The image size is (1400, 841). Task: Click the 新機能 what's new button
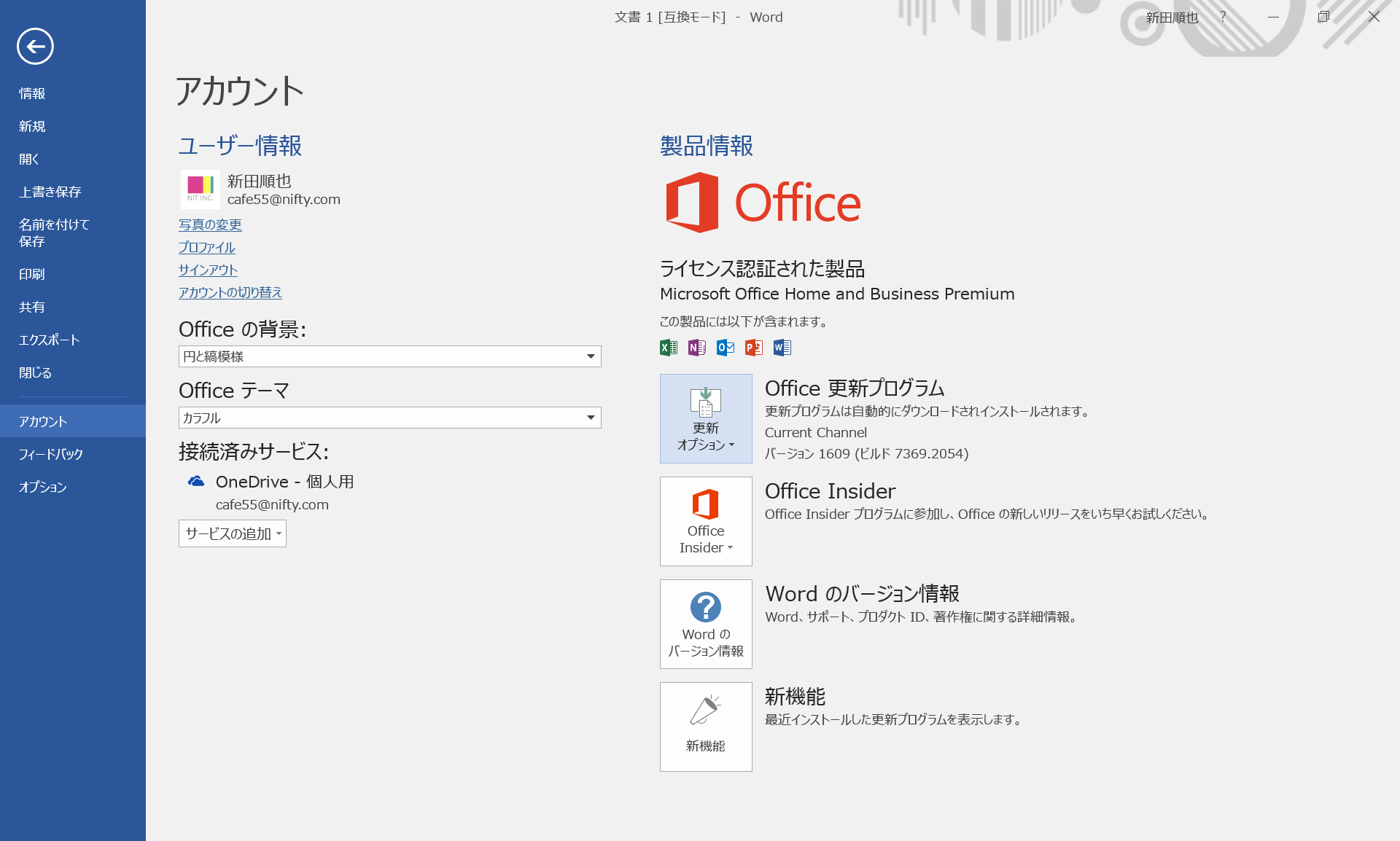point(705,727)
